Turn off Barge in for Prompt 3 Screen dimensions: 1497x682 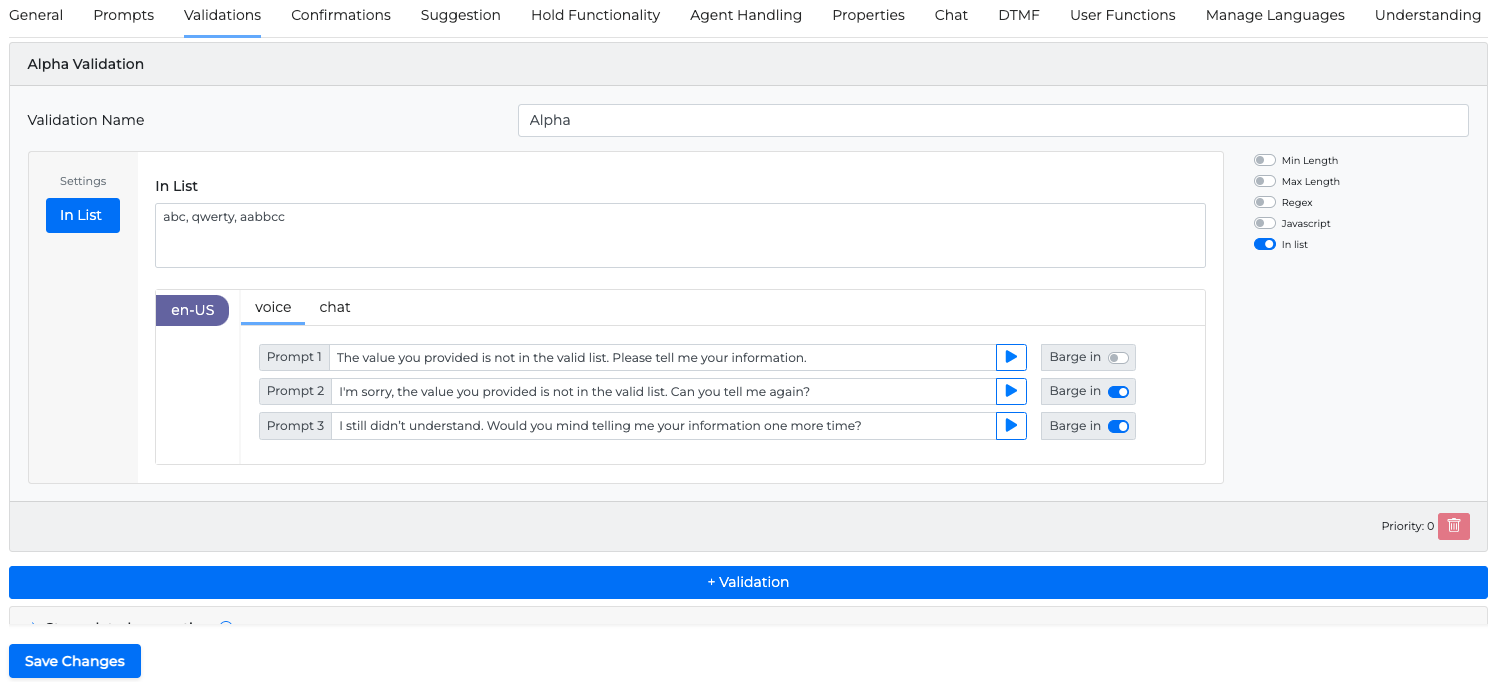click(x=1117, y=427)
